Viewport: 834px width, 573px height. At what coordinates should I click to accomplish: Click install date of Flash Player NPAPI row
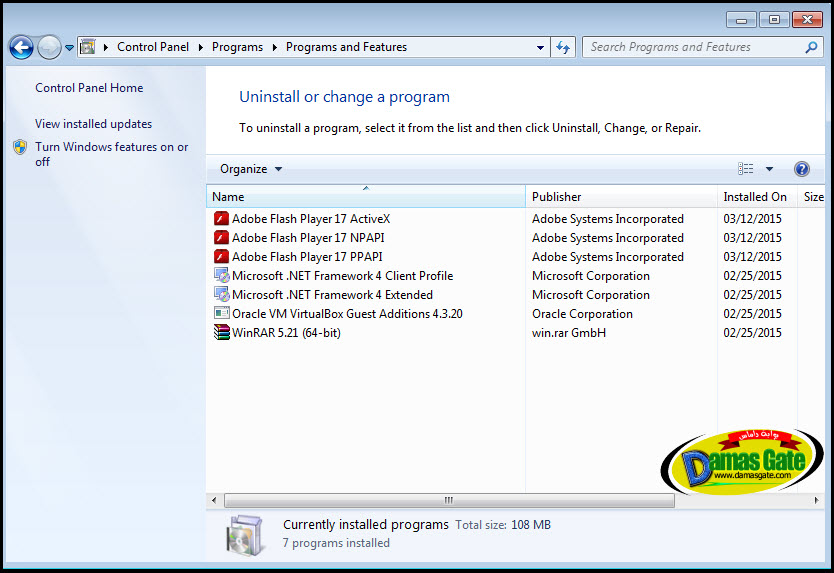pyautogui.click(x=753, y=238)
